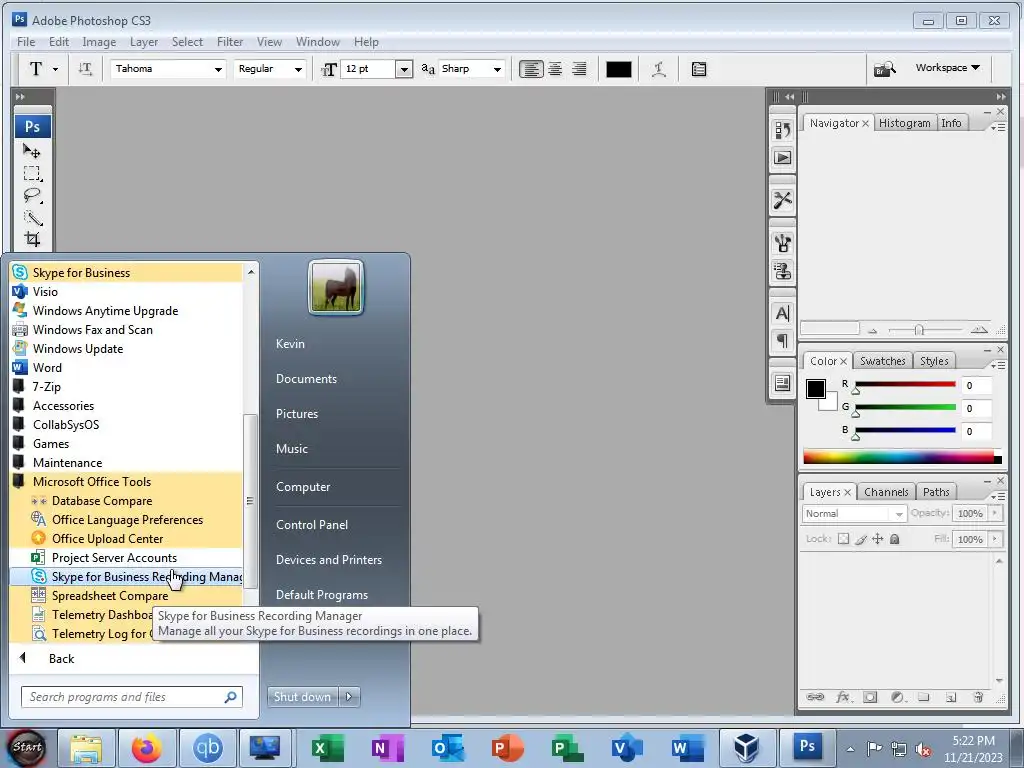This screenshot has height=768, width=1024.
Task: Right align text in options bar
Action: (x=579, y=69)
